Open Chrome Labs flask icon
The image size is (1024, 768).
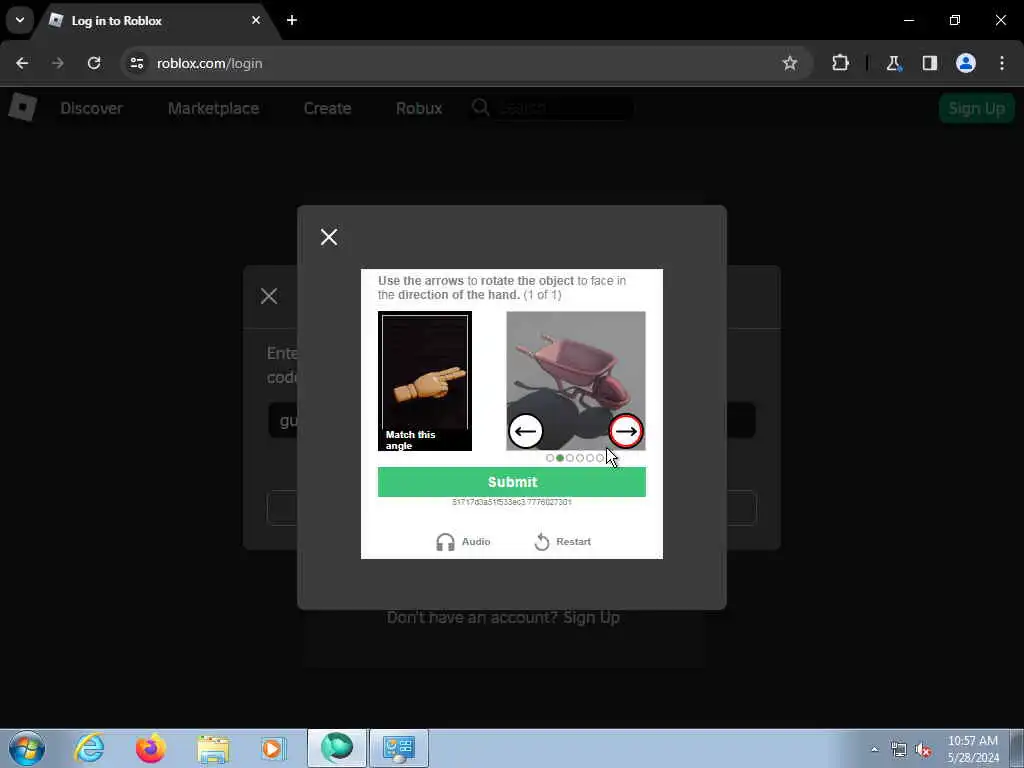(x=893, y=63)
